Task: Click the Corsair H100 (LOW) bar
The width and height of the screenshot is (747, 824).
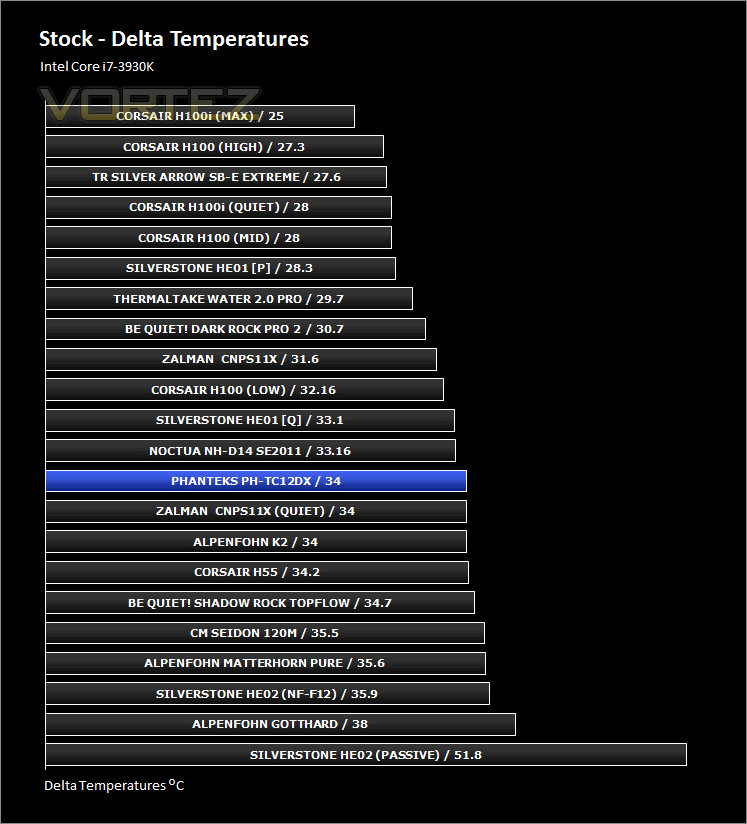Action: [244, 390]
